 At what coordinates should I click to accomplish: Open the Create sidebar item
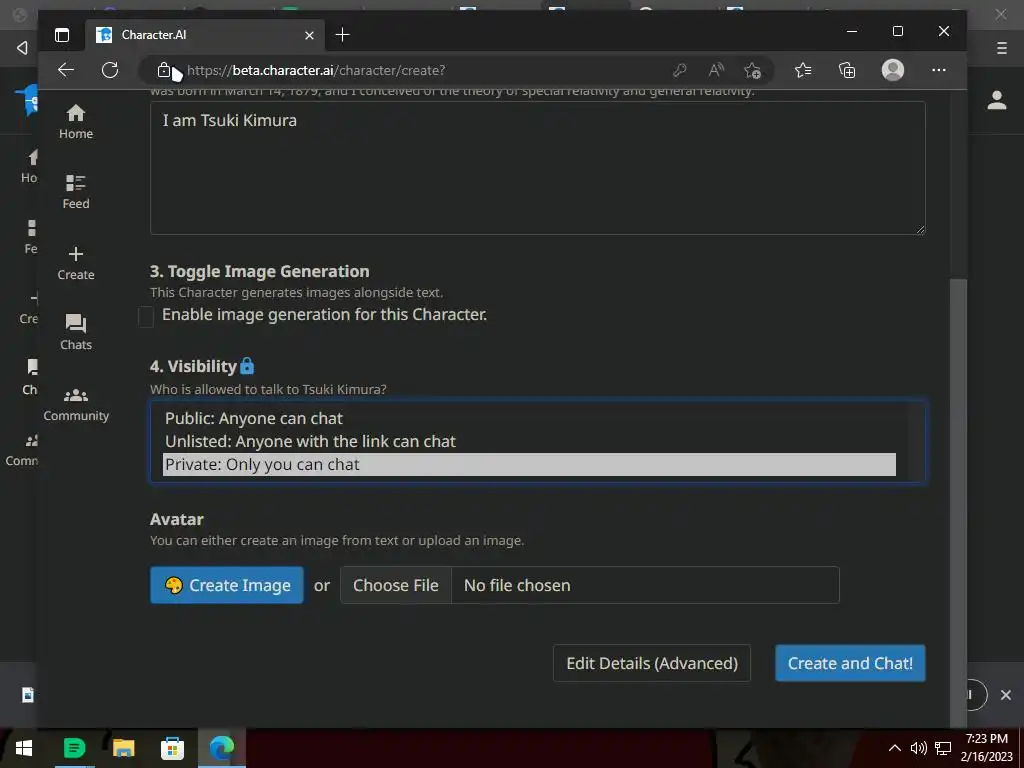pos(76,263)
